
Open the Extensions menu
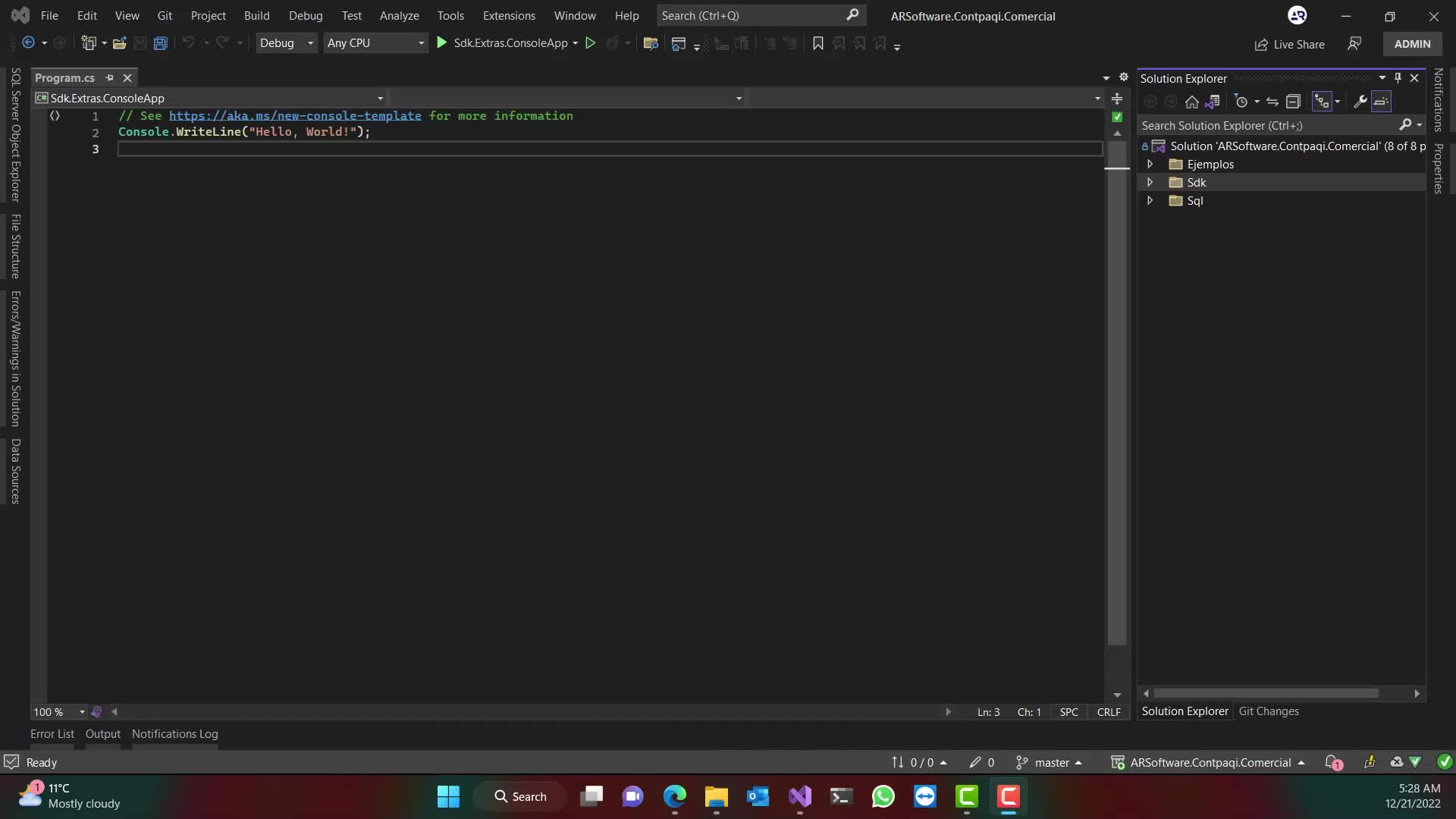508,16
